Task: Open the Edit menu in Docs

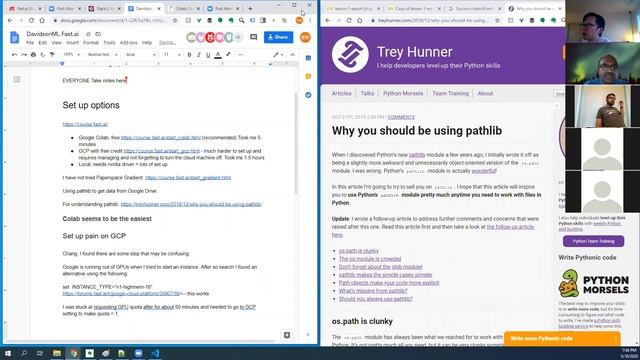Action: 43,43
